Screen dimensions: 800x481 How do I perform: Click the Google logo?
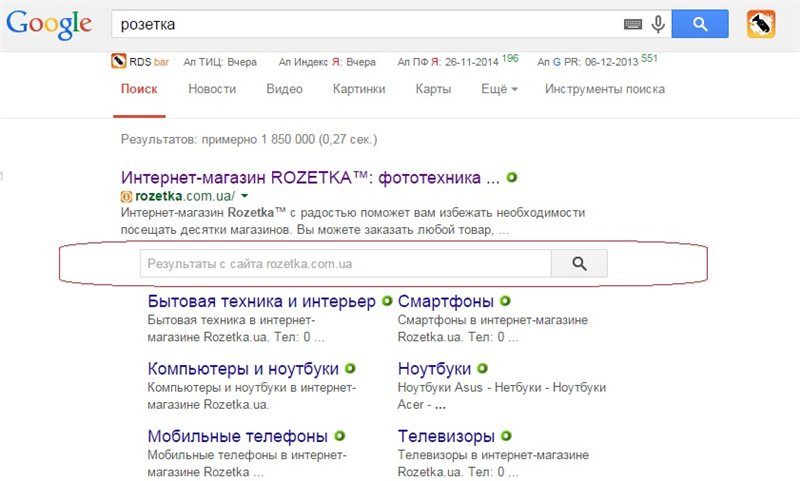(x=48, y=24)
